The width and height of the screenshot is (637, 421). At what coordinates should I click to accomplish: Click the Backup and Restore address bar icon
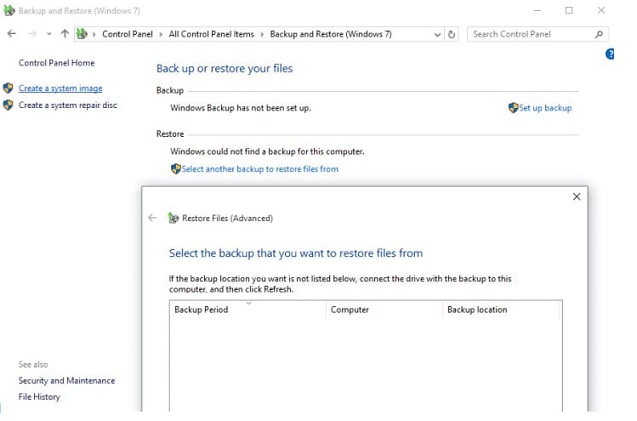[82, 34]
